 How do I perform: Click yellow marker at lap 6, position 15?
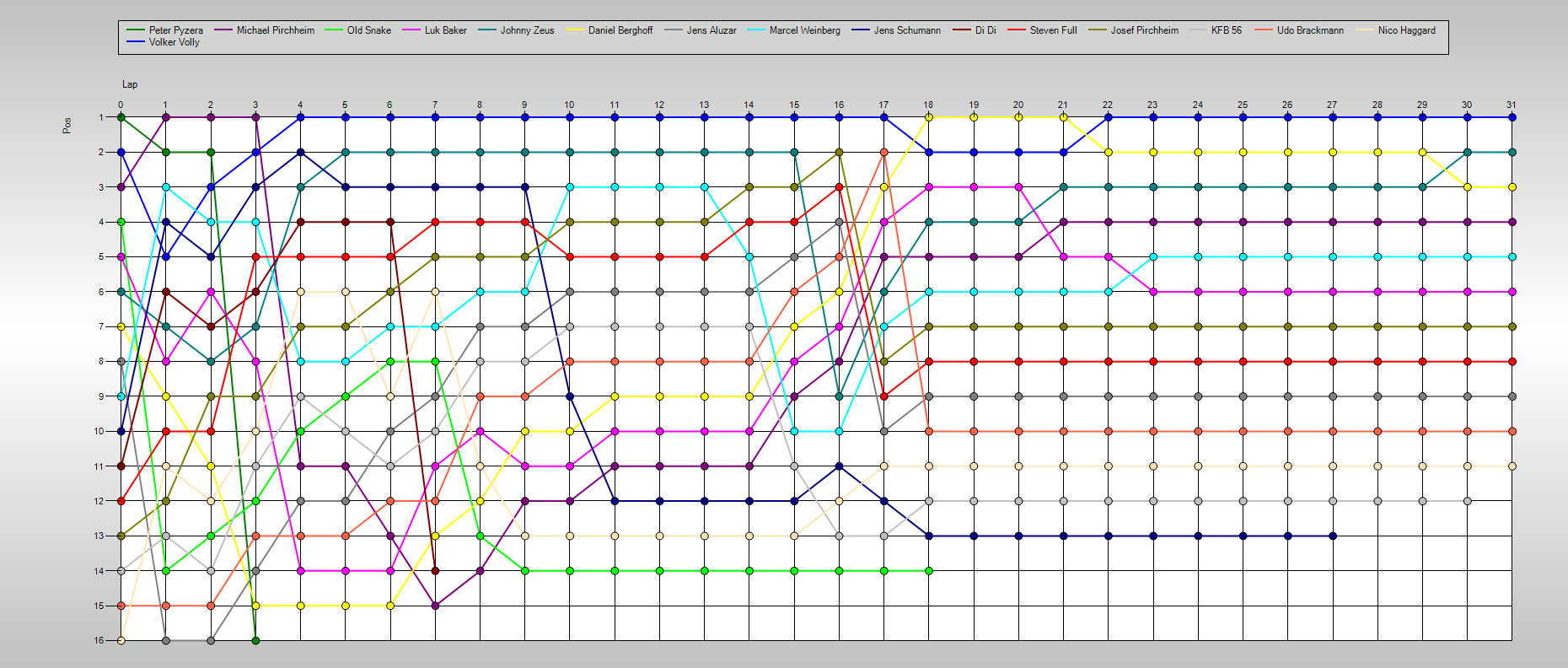(390, 606)
